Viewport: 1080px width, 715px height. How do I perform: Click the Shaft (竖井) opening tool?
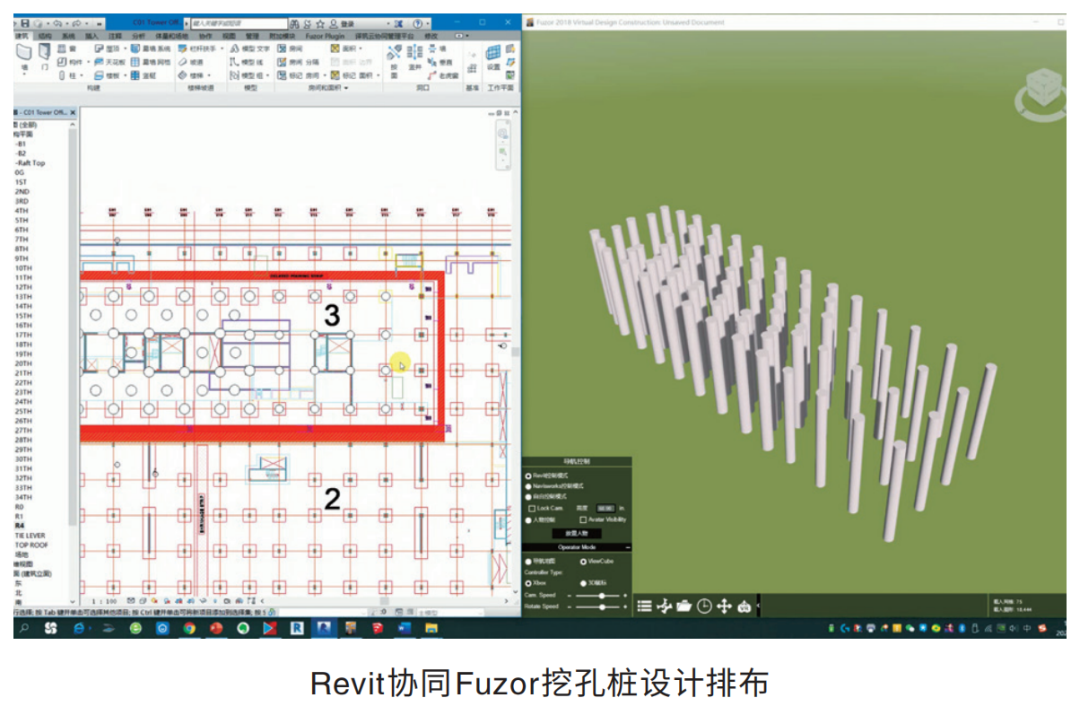(415, 58)
